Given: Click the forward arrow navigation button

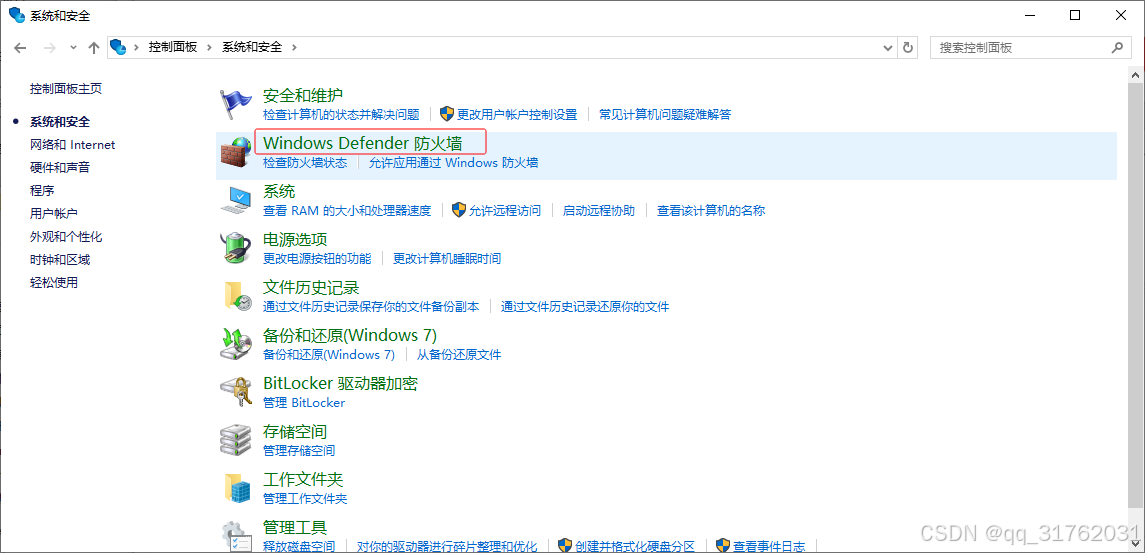Looking at the screenshot, I should [x=49, y=47].
